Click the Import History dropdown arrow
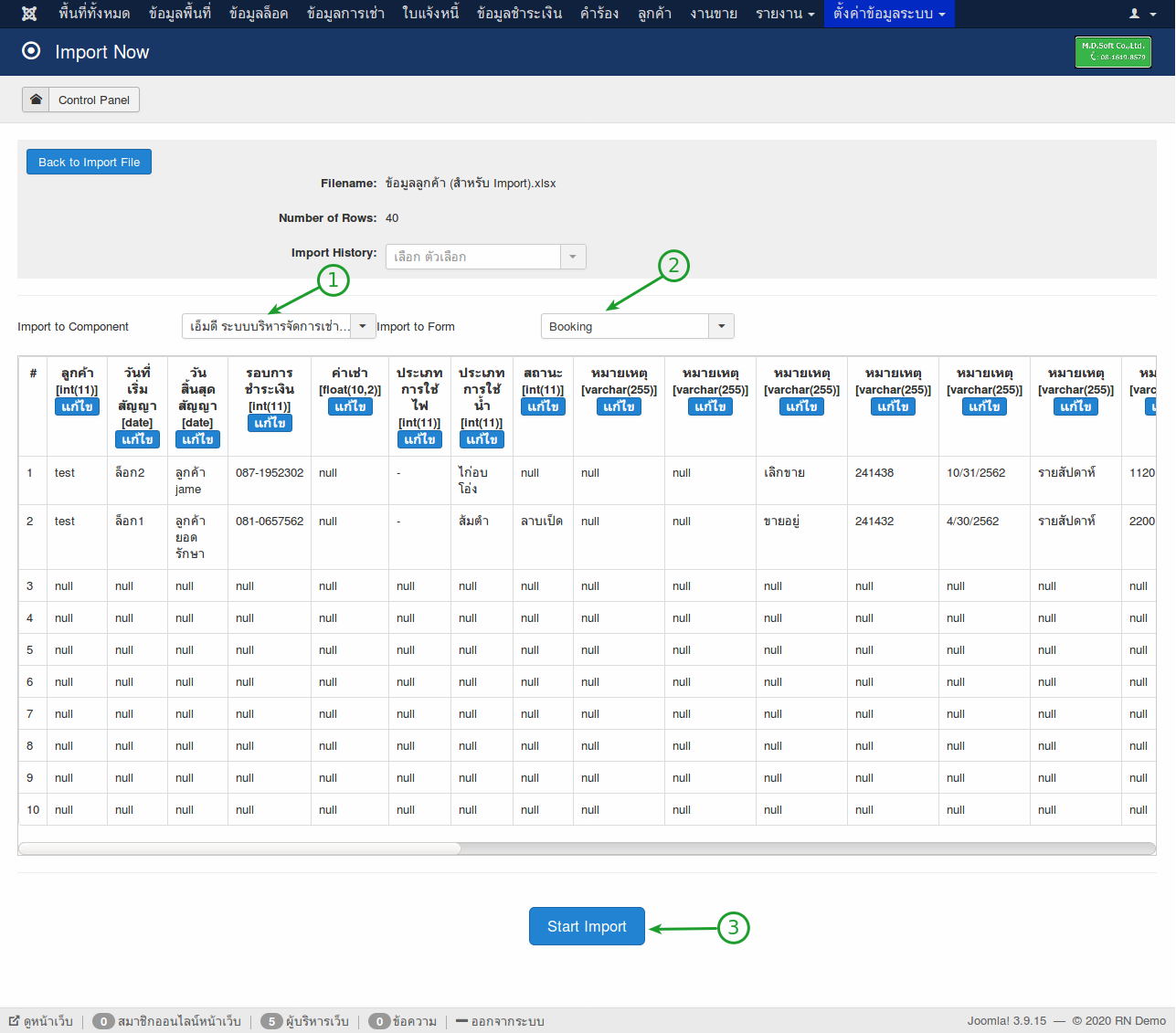This screenshot has width=1176, height=1033. click(x=573, y=257)
